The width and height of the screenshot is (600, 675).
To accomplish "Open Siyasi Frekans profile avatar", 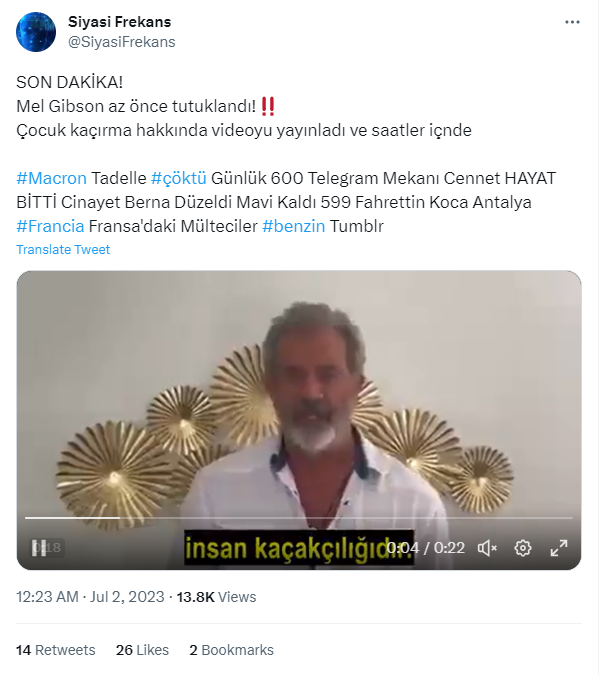I will click(36, 32).
